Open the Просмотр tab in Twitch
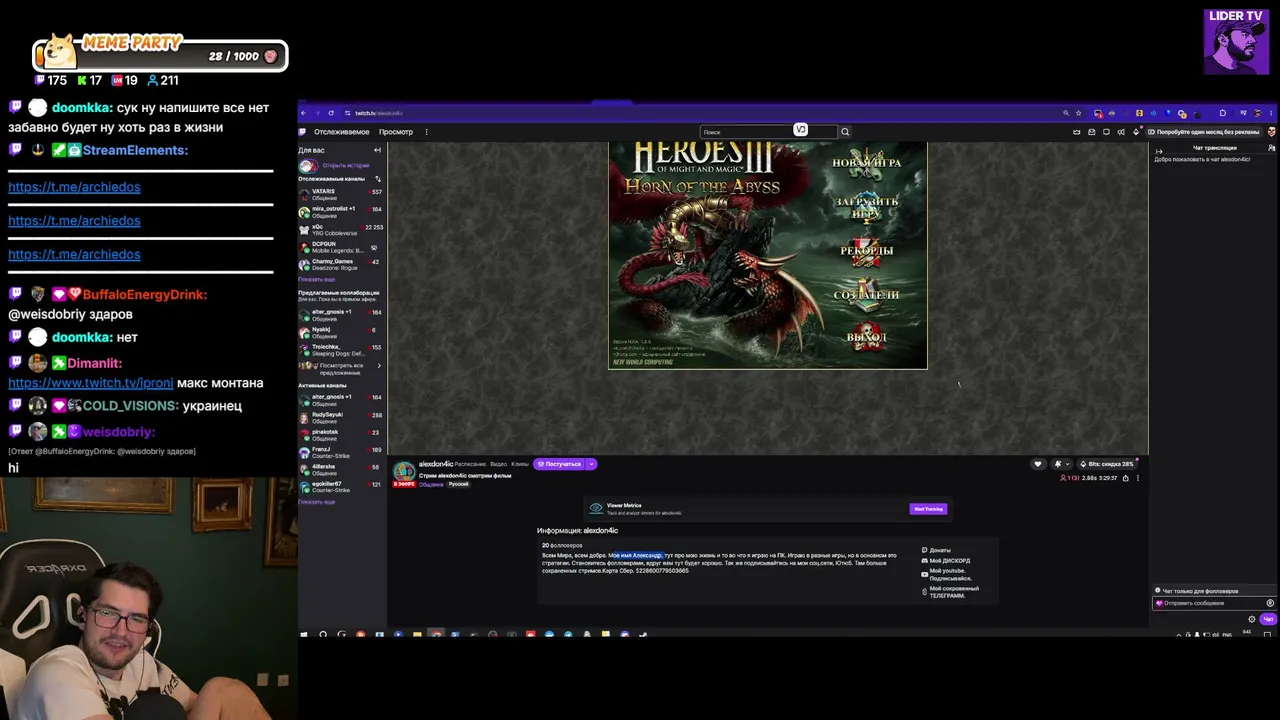 pyautogui.click(x=396, y=132)
